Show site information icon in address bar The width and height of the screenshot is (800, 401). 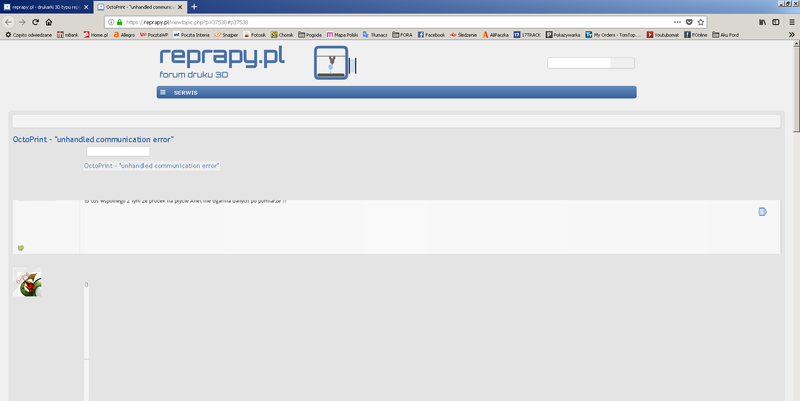coord(111,22)
